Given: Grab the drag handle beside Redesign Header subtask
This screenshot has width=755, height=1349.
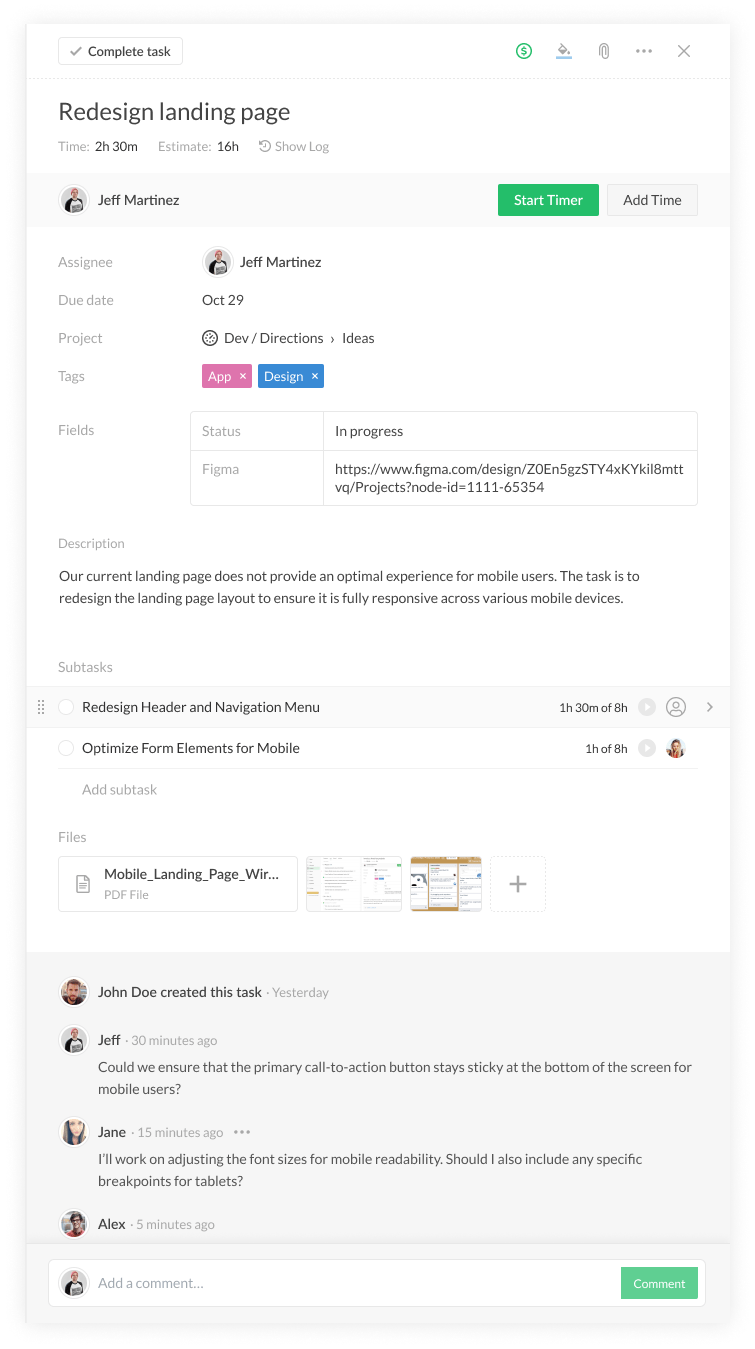Looking at the screenshot, I should [41, 707].
